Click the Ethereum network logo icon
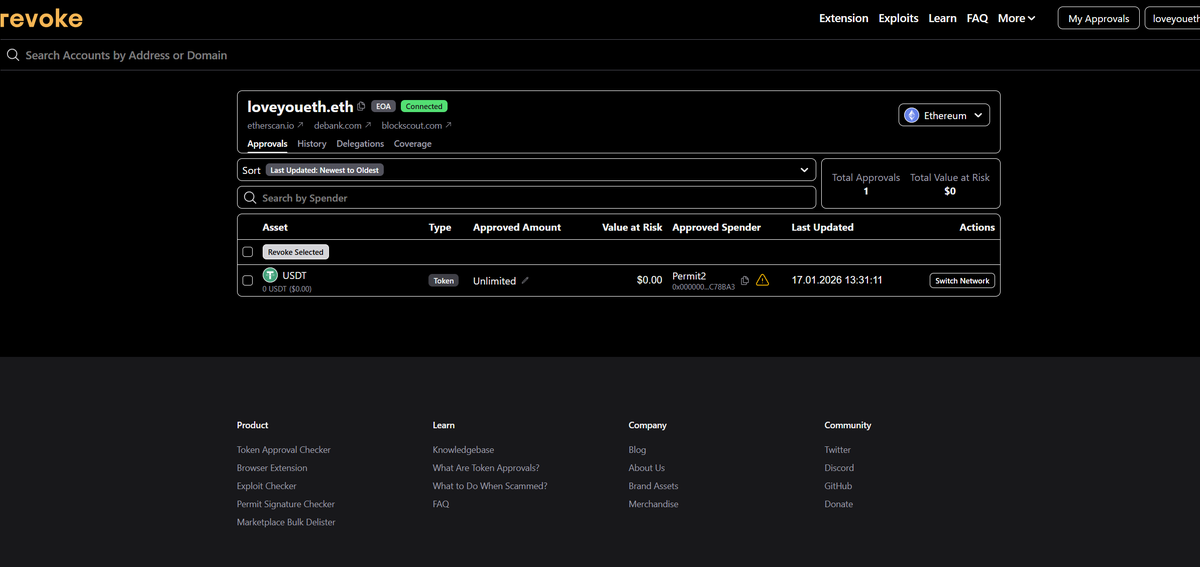Screen dimensions: 1200x567 911,116
